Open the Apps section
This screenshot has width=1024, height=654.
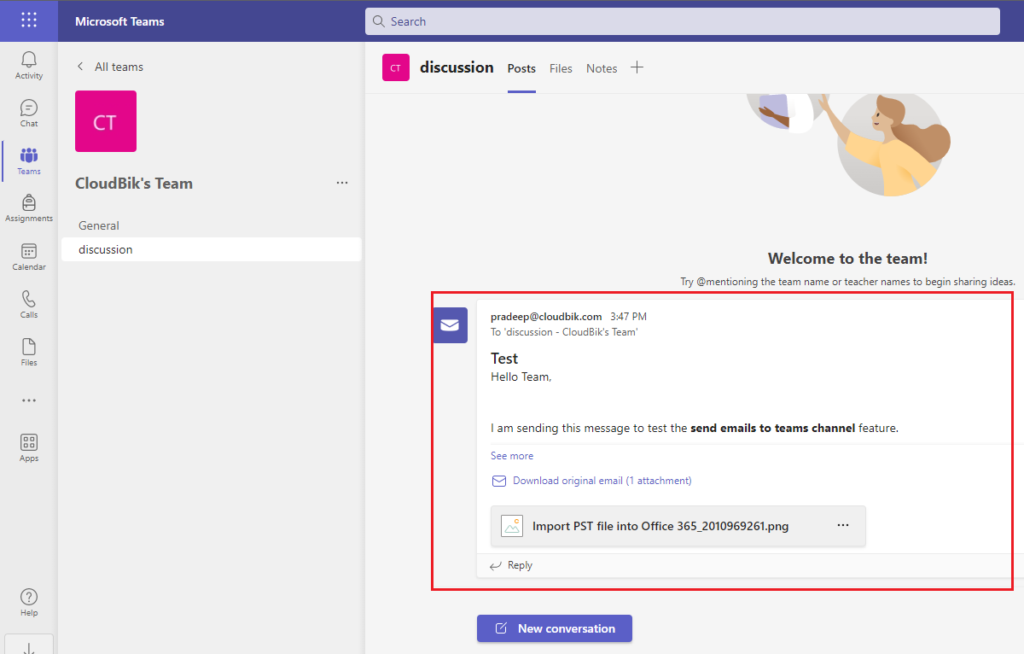click(x=28, y=447)
